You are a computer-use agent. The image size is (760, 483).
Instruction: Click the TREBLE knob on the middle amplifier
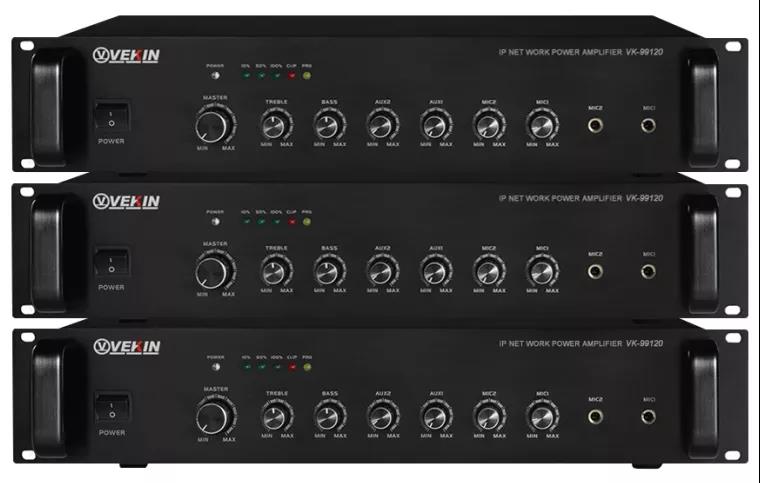point(276,272)
